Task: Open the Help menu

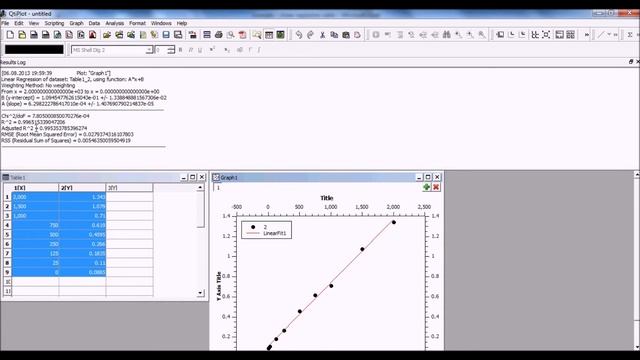Action: pyautogui.click(x=182, y=23)
